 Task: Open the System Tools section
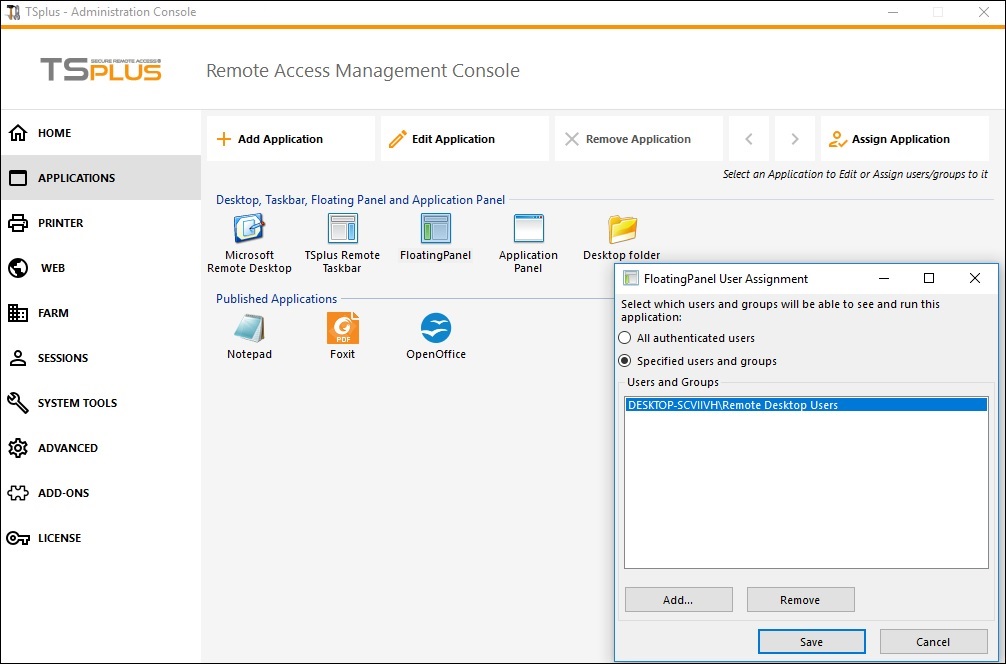[x=77, y=403]
